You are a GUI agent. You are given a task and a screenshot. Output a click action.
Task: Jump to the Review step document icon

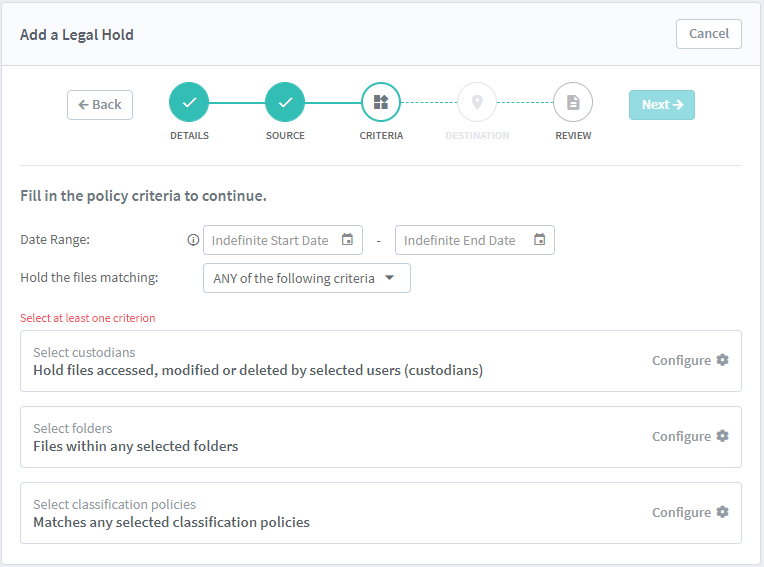click(x=573, y=102)
